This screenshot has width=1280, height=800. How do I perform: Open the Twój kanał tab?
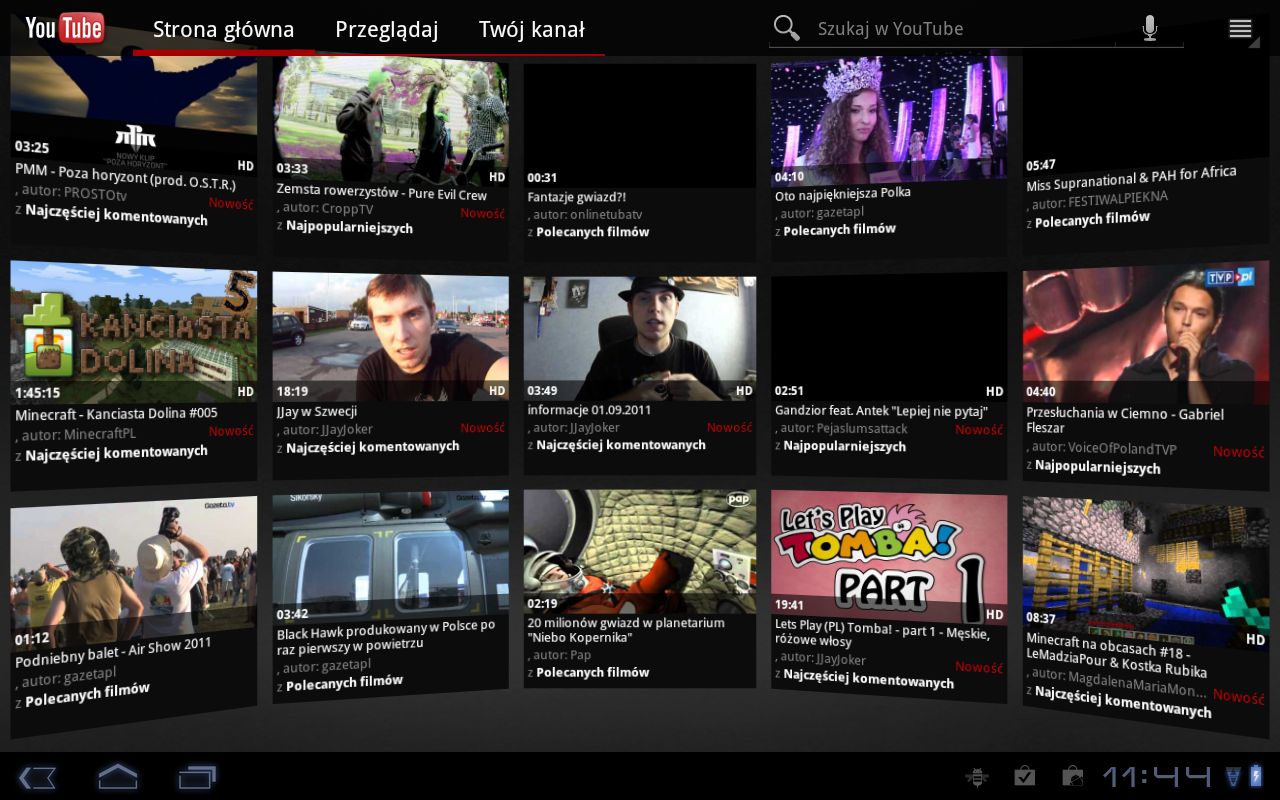click(x=531, y=29)
